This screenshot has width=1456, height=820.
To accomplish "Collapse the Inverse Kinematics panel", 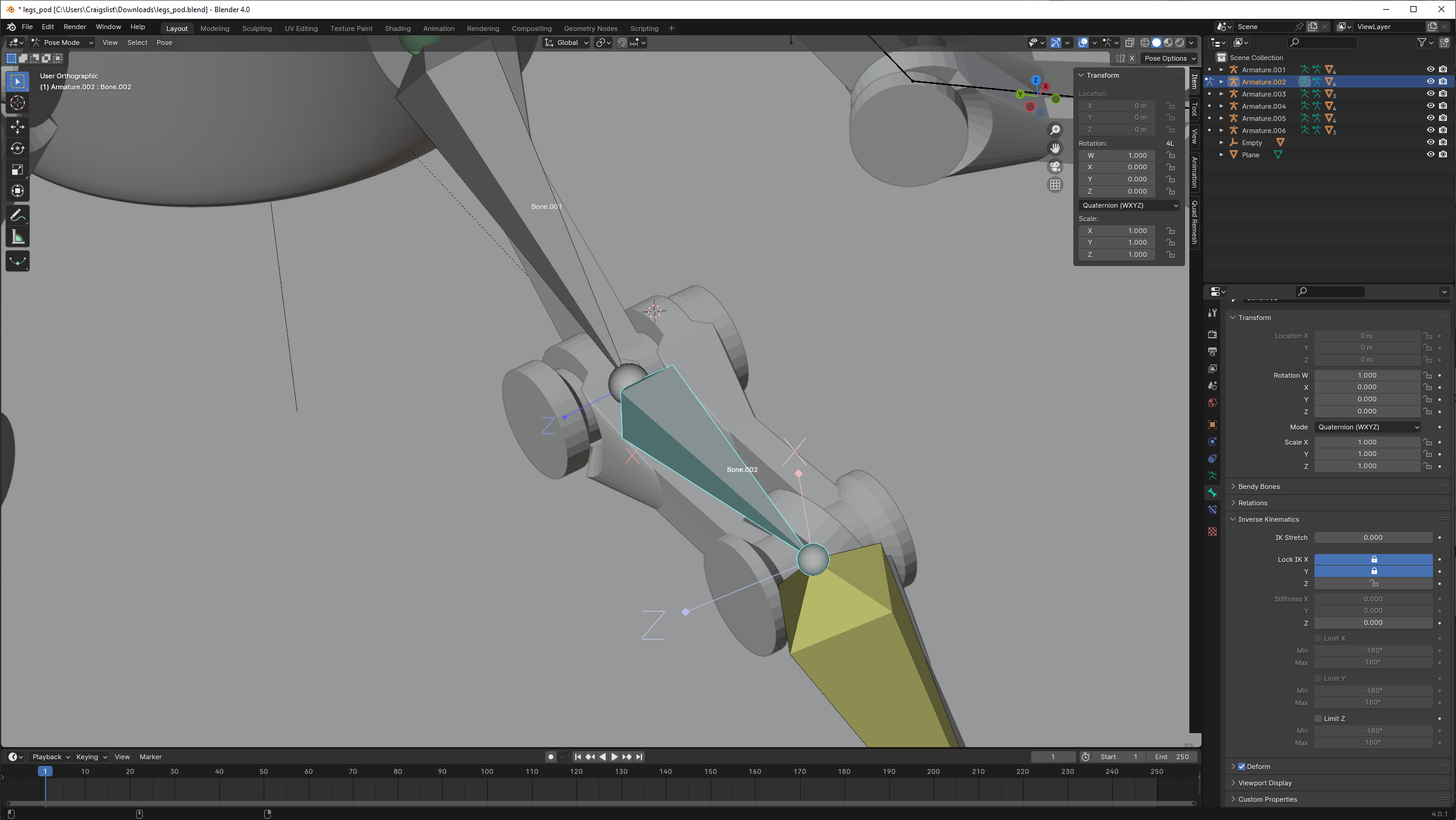I will tap(1268, 519).
